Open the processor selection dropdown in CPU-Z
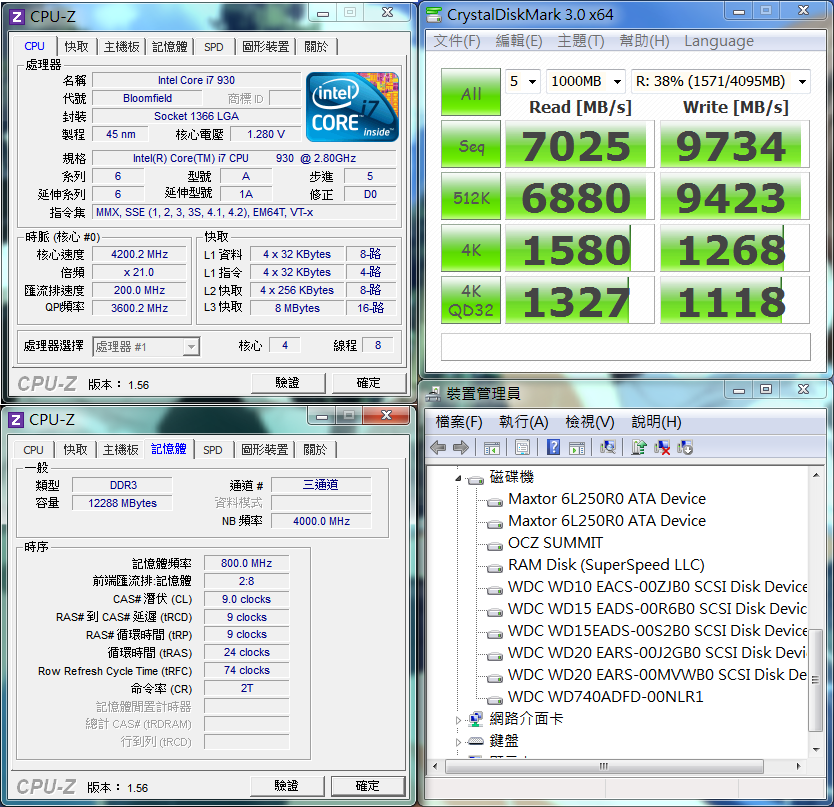834x807 pixels. point(146,347)
